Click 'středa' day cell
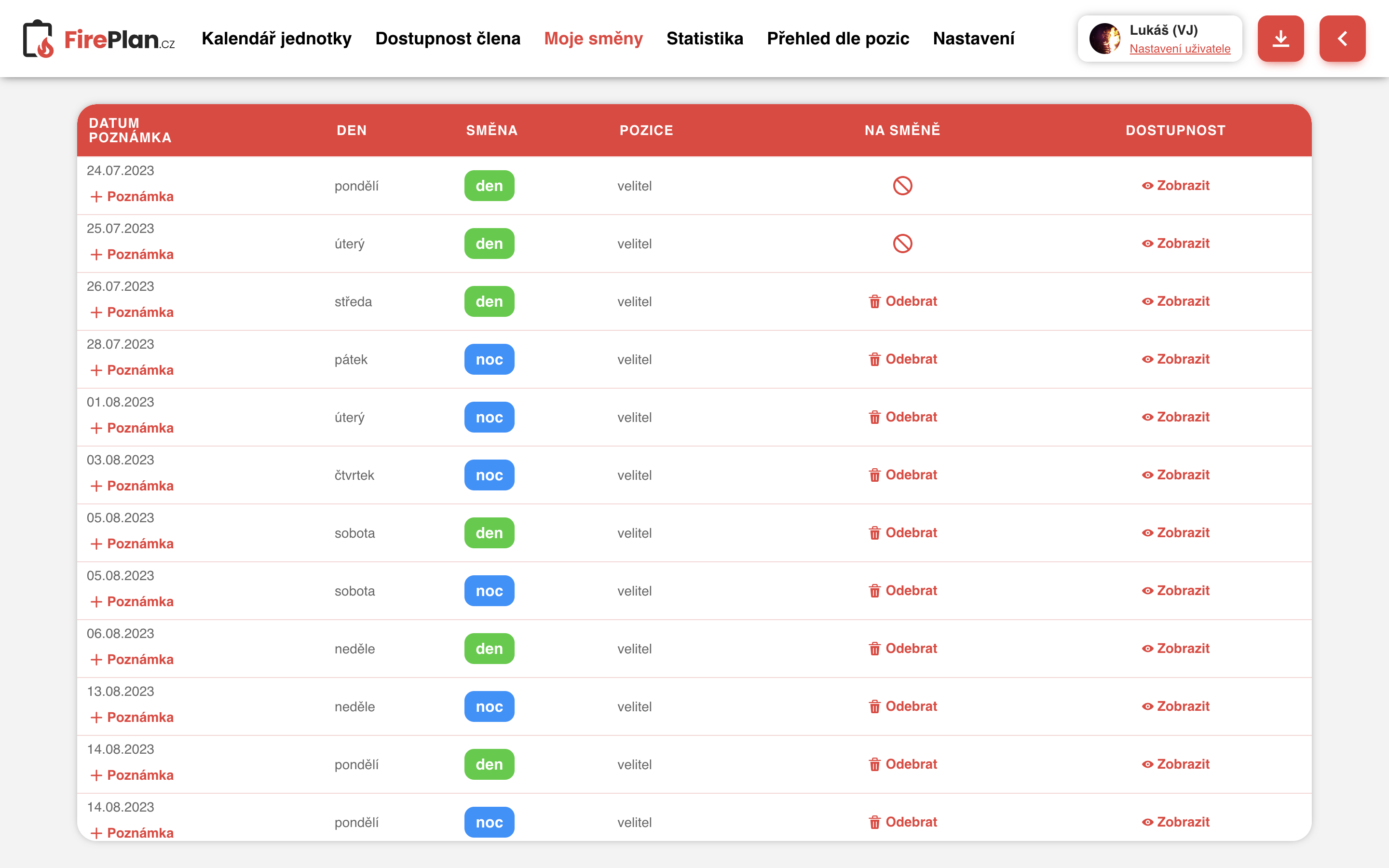Screen dimensions: 1389x868 [x=353, y=302]
